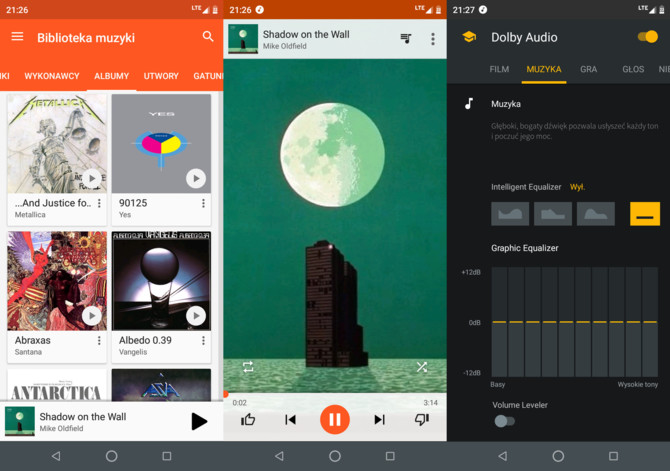Tap the music note icon beside Muzyka

469,103
